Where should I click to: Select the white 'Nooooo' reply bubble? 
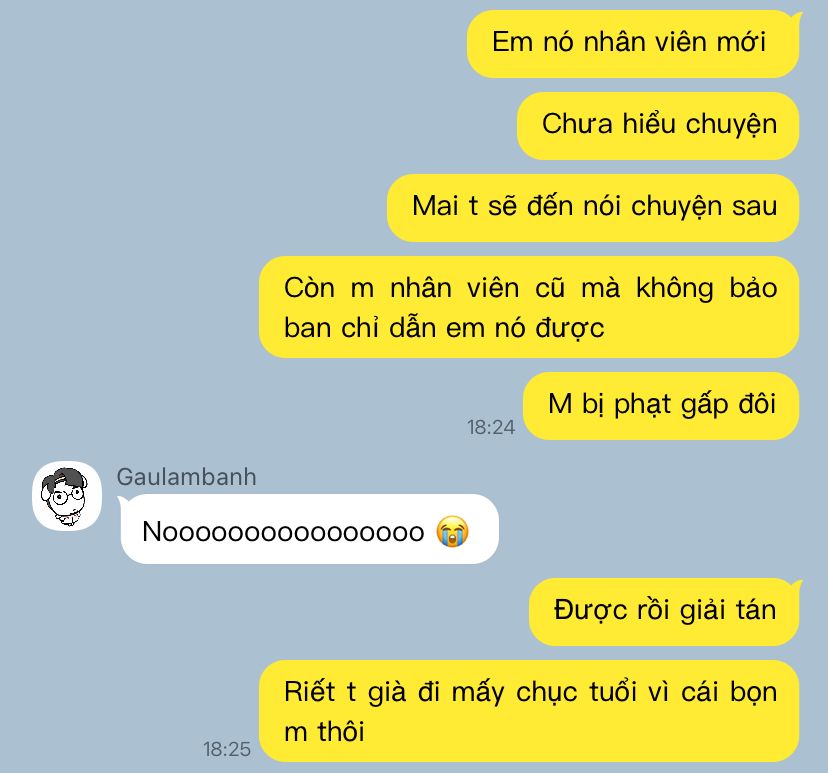click(309, 529)
